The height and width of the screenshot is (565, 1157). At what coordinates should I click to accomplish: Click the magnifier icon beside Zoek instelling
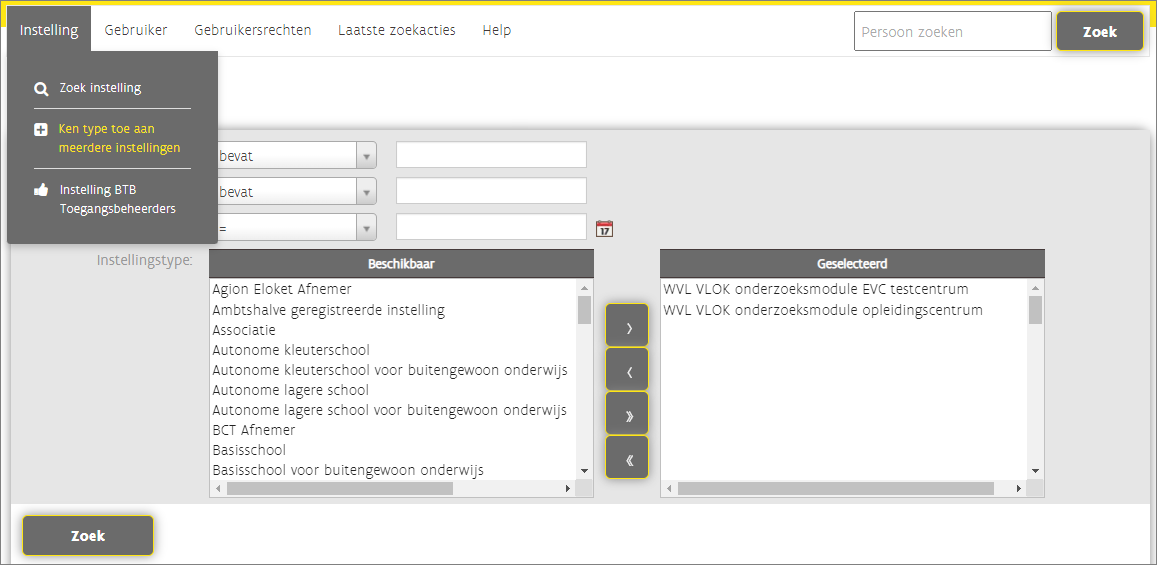pyautogui.click(x=41, y=88)
